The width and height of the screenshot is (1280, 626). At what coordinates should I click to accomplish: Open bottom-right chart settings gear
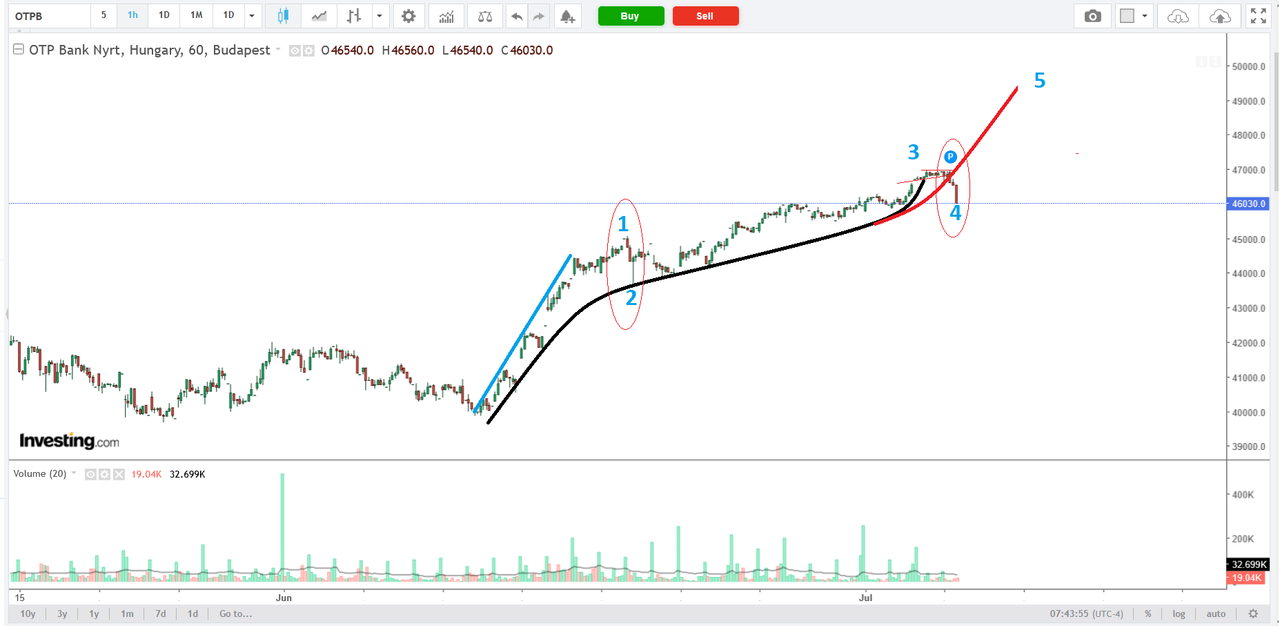pos(1253,614)
